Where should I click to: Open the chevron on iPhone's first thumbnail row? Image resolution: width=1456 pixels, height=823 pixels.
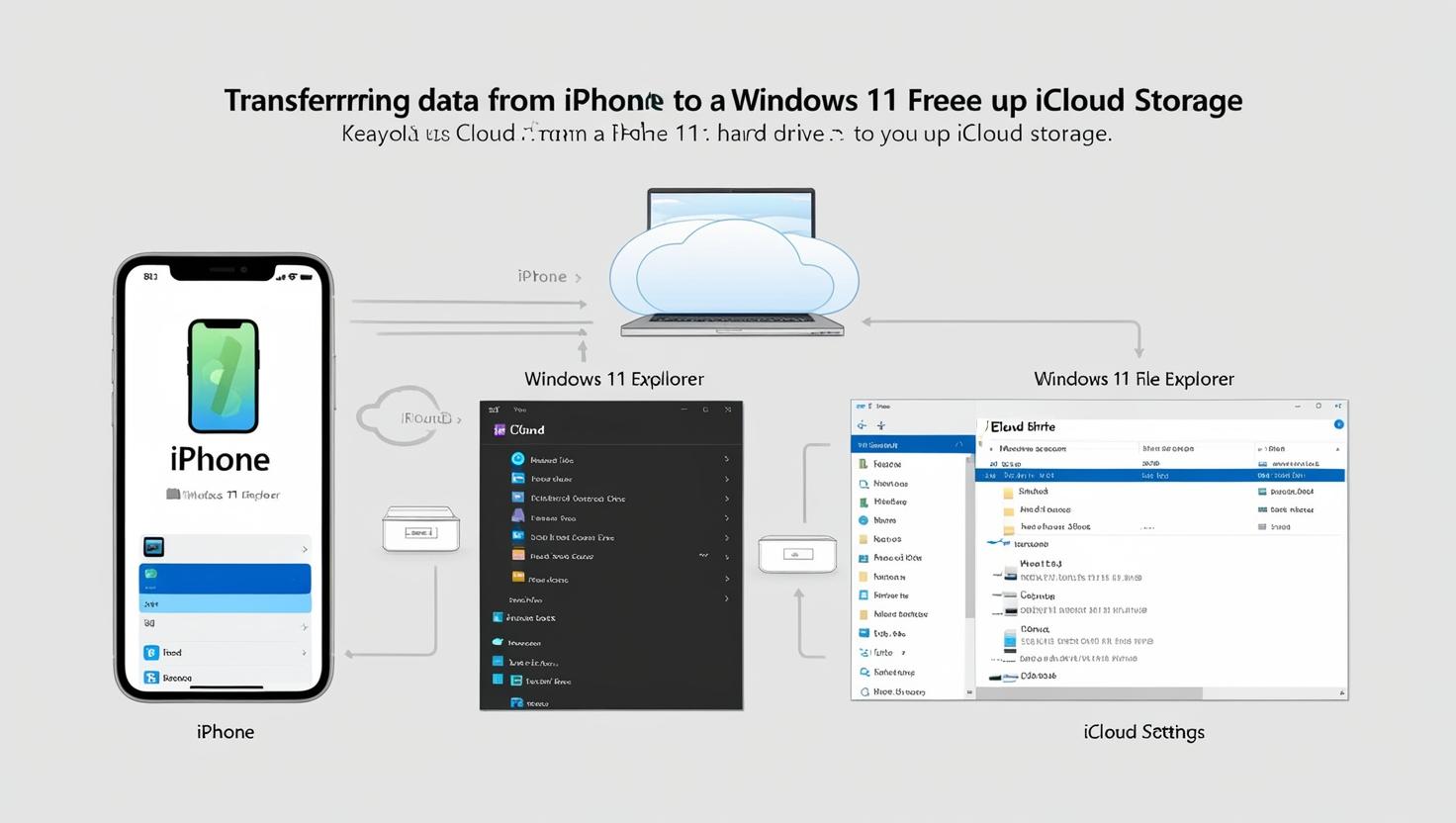pos(305,549)
